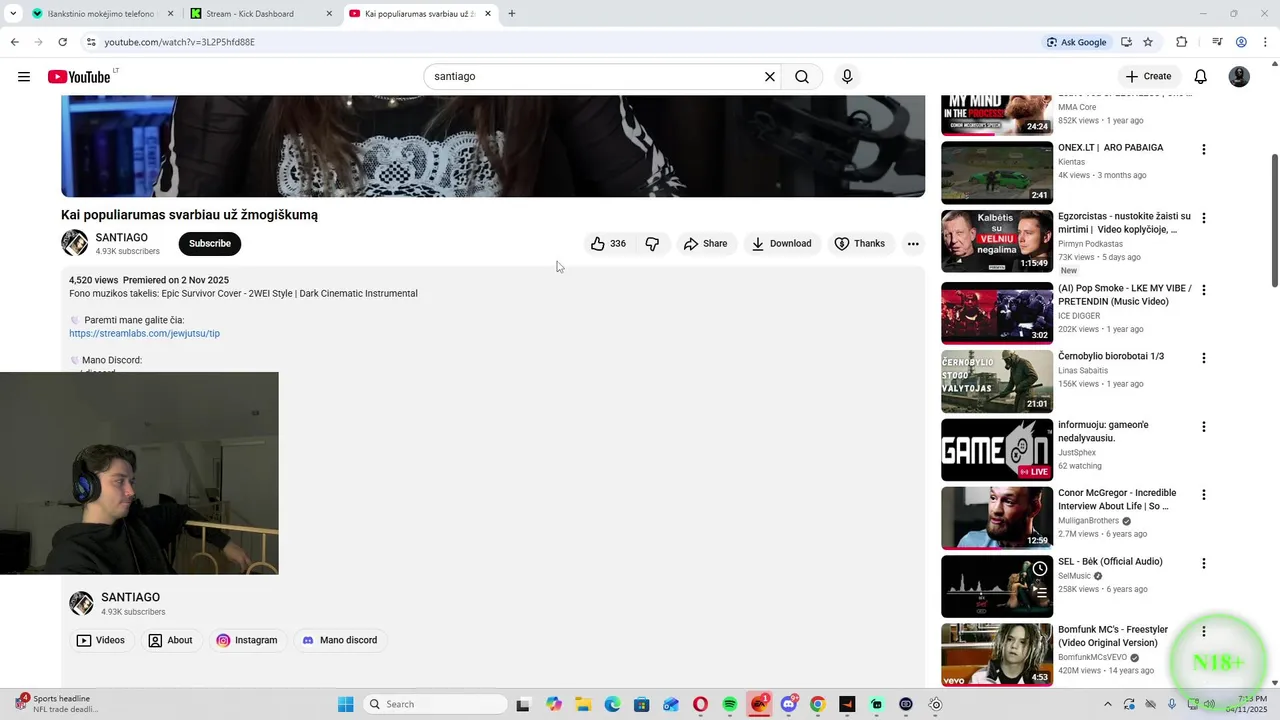The height and width of the screenshot is (720, 1280).
Task: Open options for SEL - Bėk video
Action: pos(1204,564)
